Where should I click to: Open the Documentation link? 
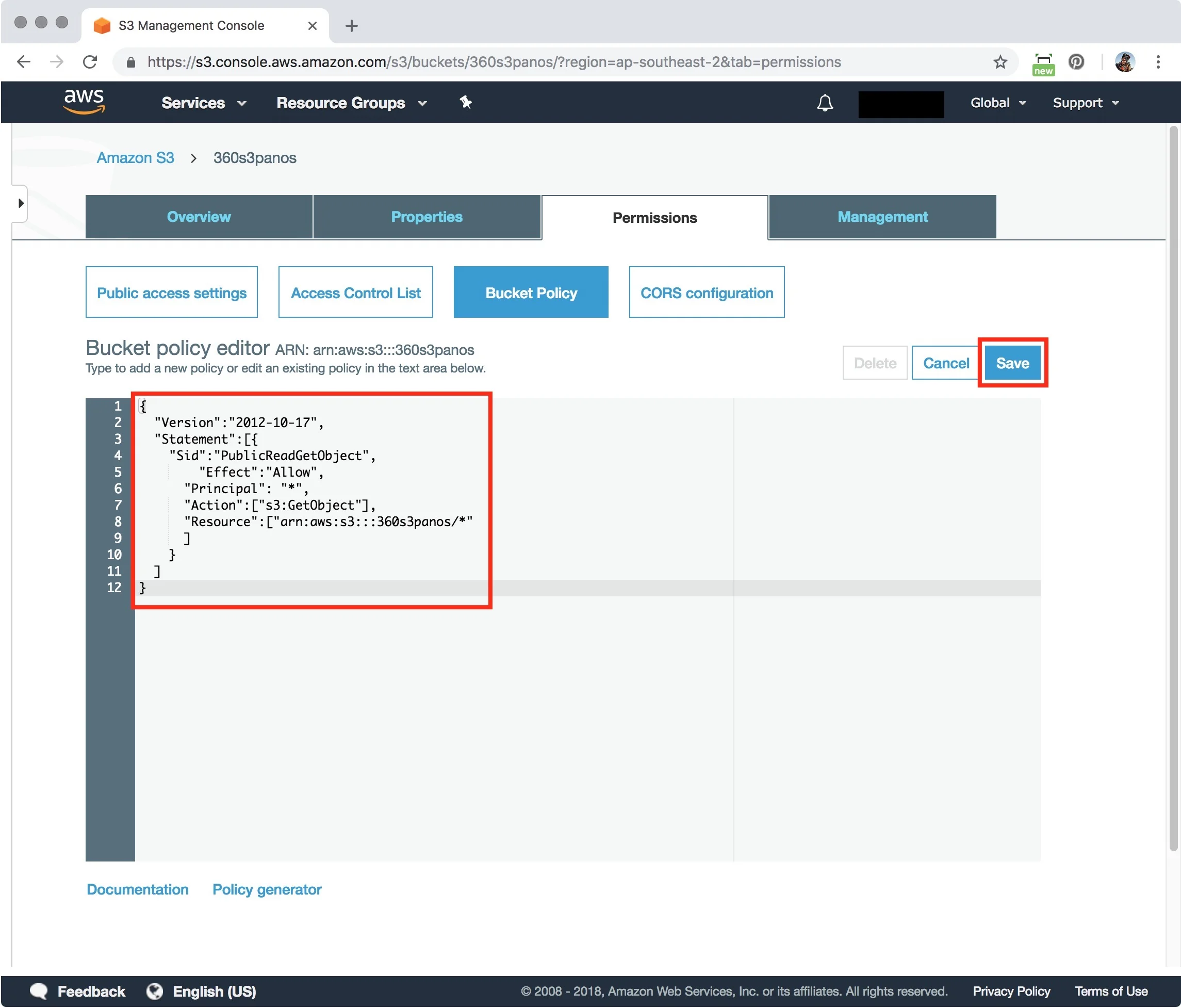pos(137,889)
